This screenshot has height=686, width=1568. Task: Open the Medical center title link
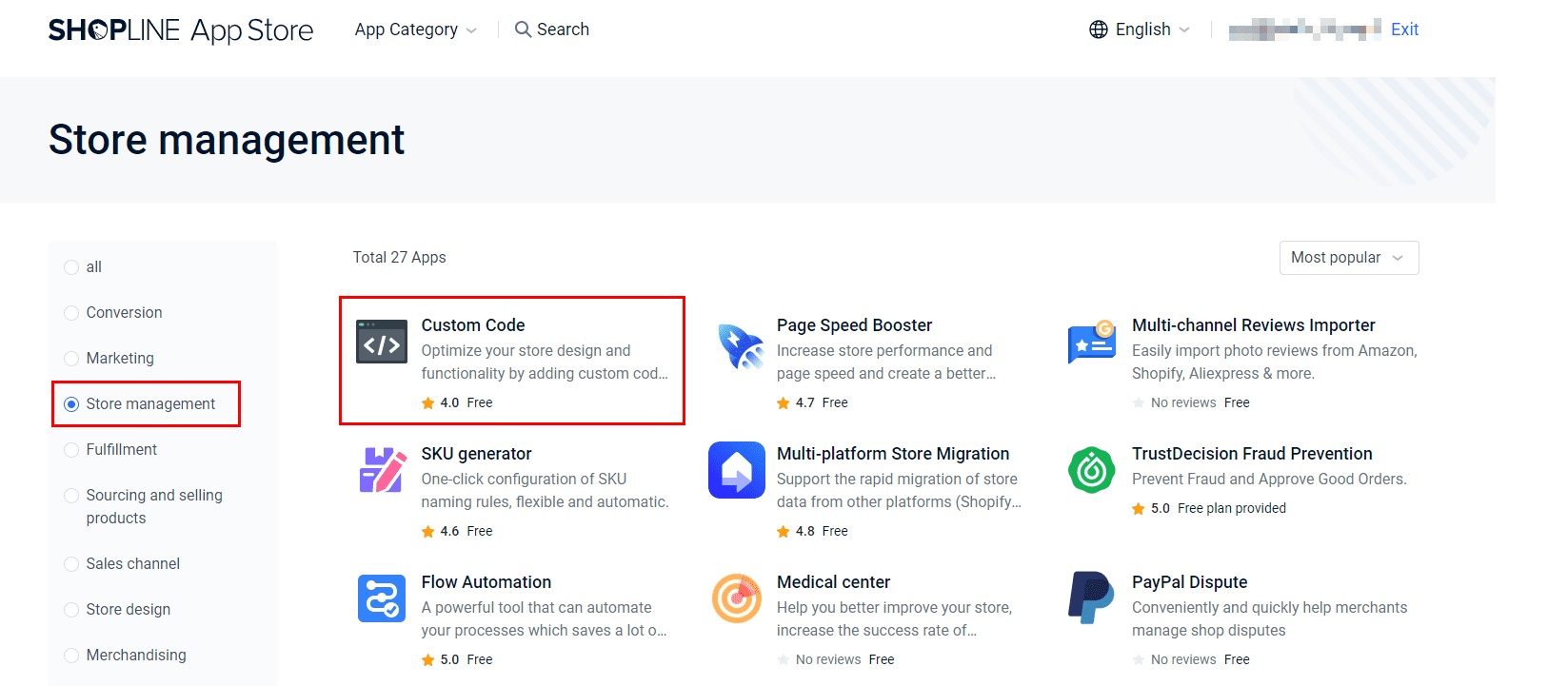point(833,582)
